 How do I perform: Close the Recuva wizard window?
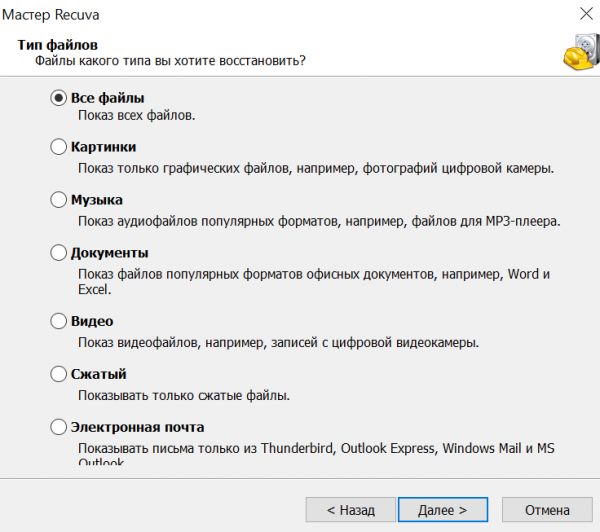tap(586, 14)
